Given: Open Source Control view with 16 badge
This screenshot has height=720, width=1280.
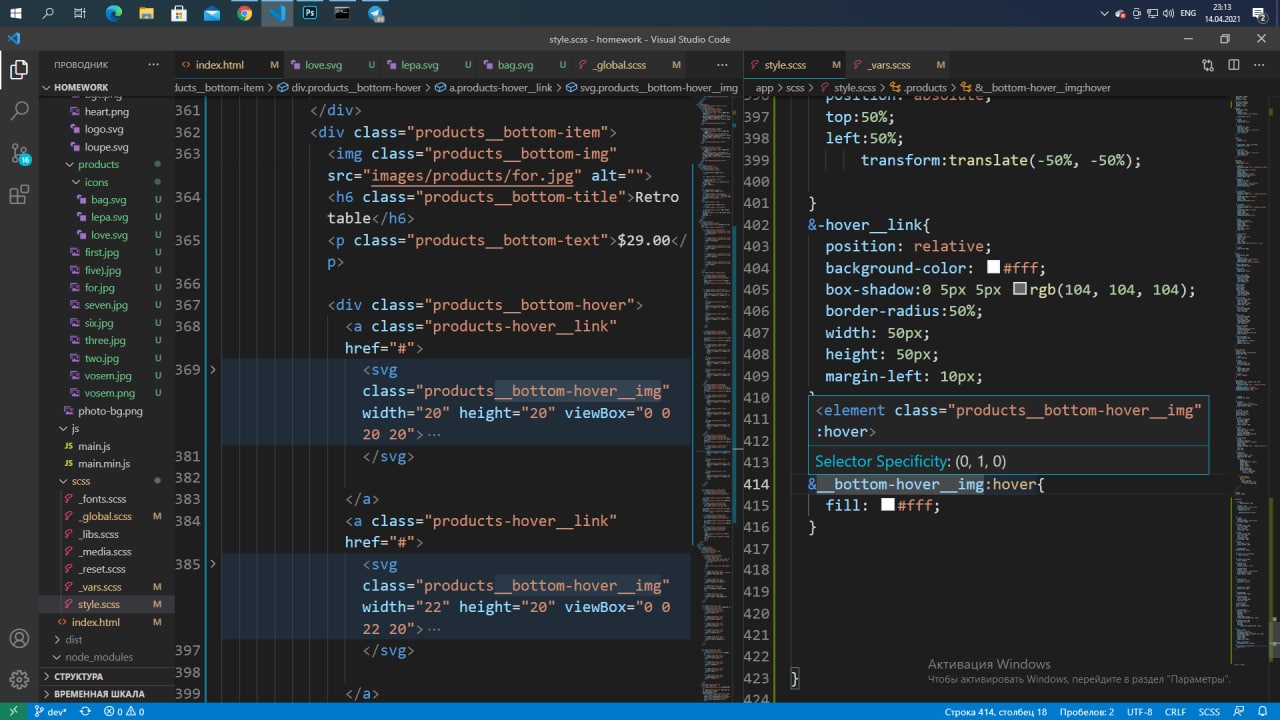Looking at the screenshot, I should pos(19,153).
